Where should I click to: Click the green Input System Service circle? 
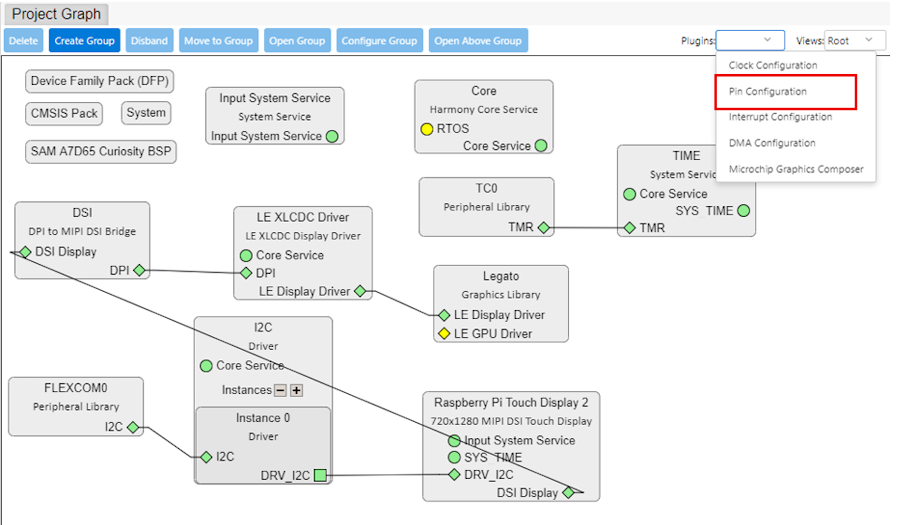332,137
